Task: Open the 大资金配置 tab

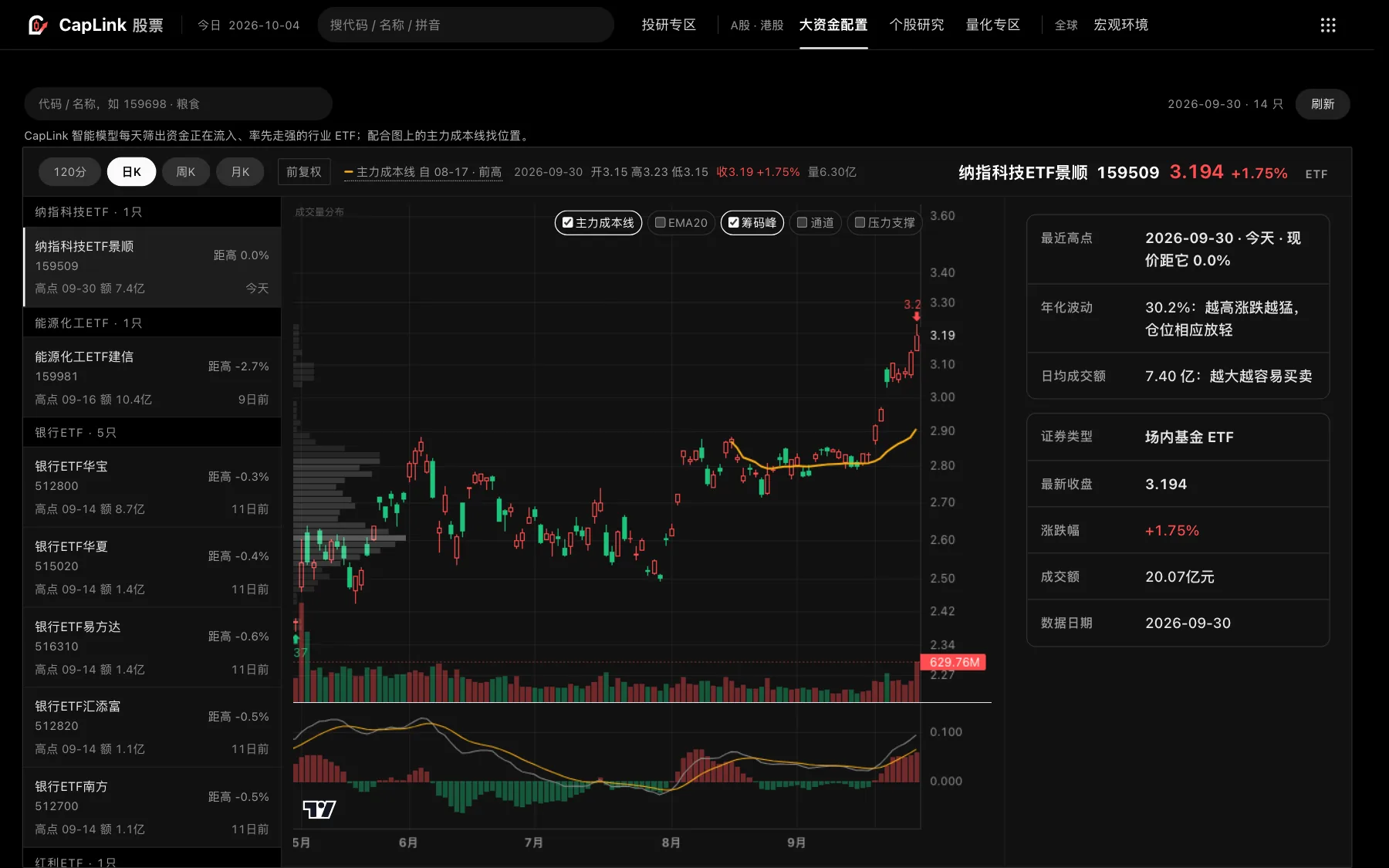Action: pyautogui.click(x=833, y=25)
